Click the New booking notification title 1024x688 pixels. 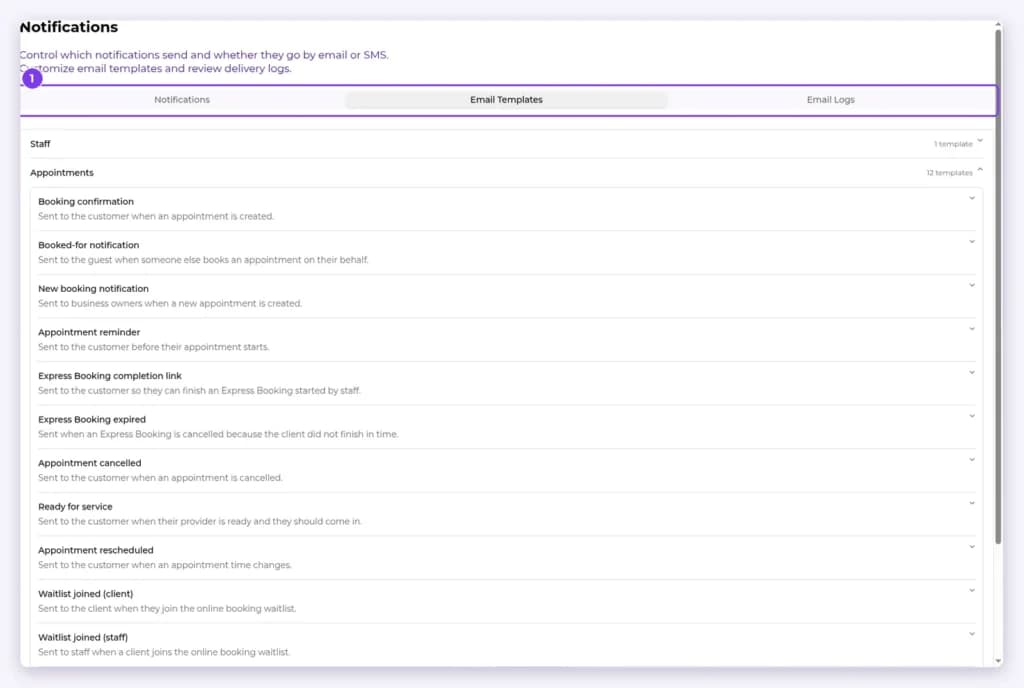tap(93, 289)
